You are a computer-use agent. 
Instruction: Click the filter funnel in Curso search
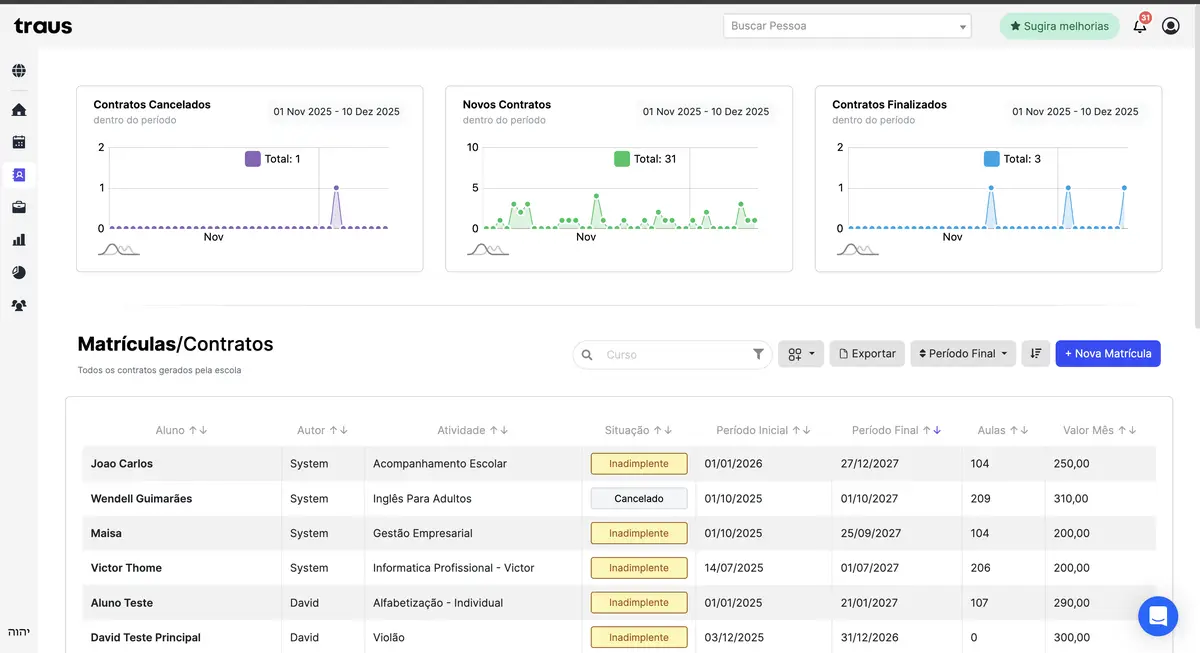click(758, 354)
